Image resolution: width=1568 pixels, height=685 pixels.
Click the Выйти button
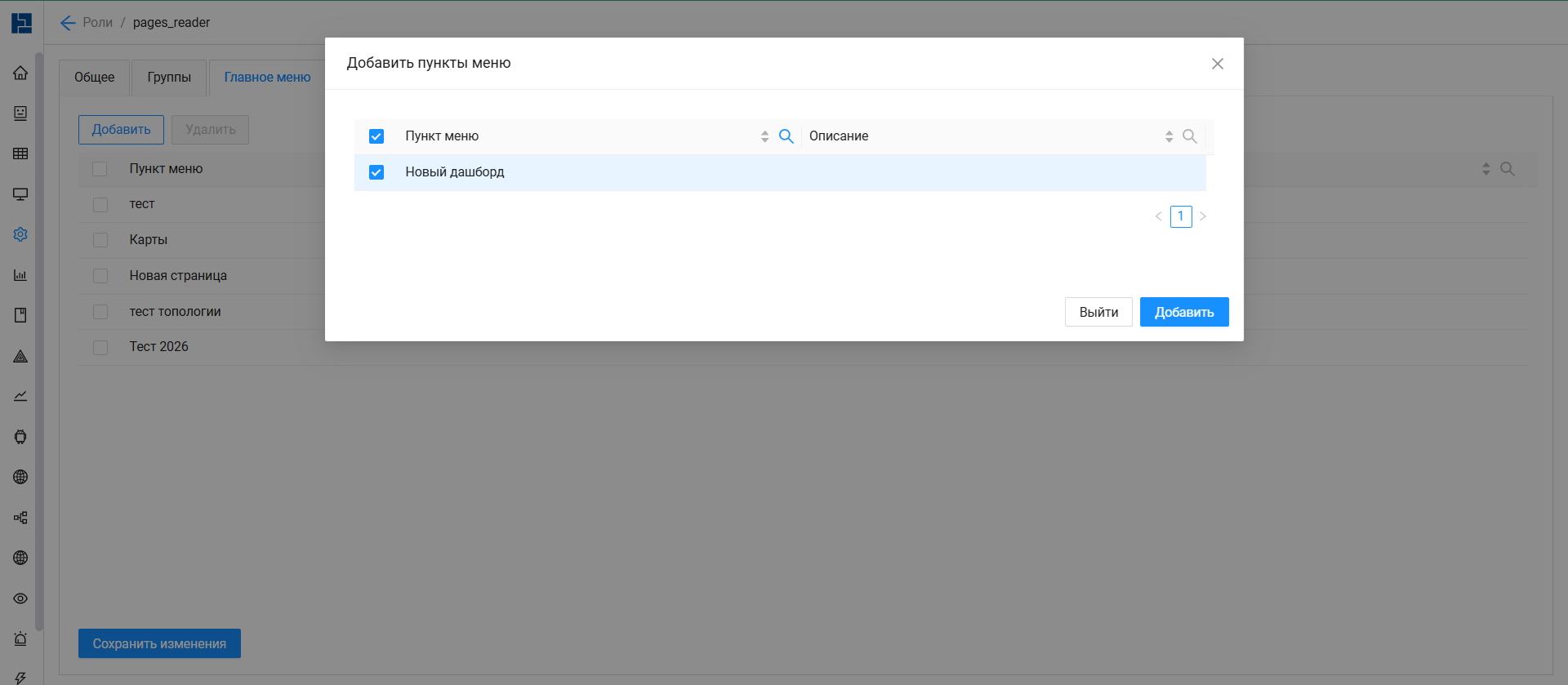pos(1098,312)
